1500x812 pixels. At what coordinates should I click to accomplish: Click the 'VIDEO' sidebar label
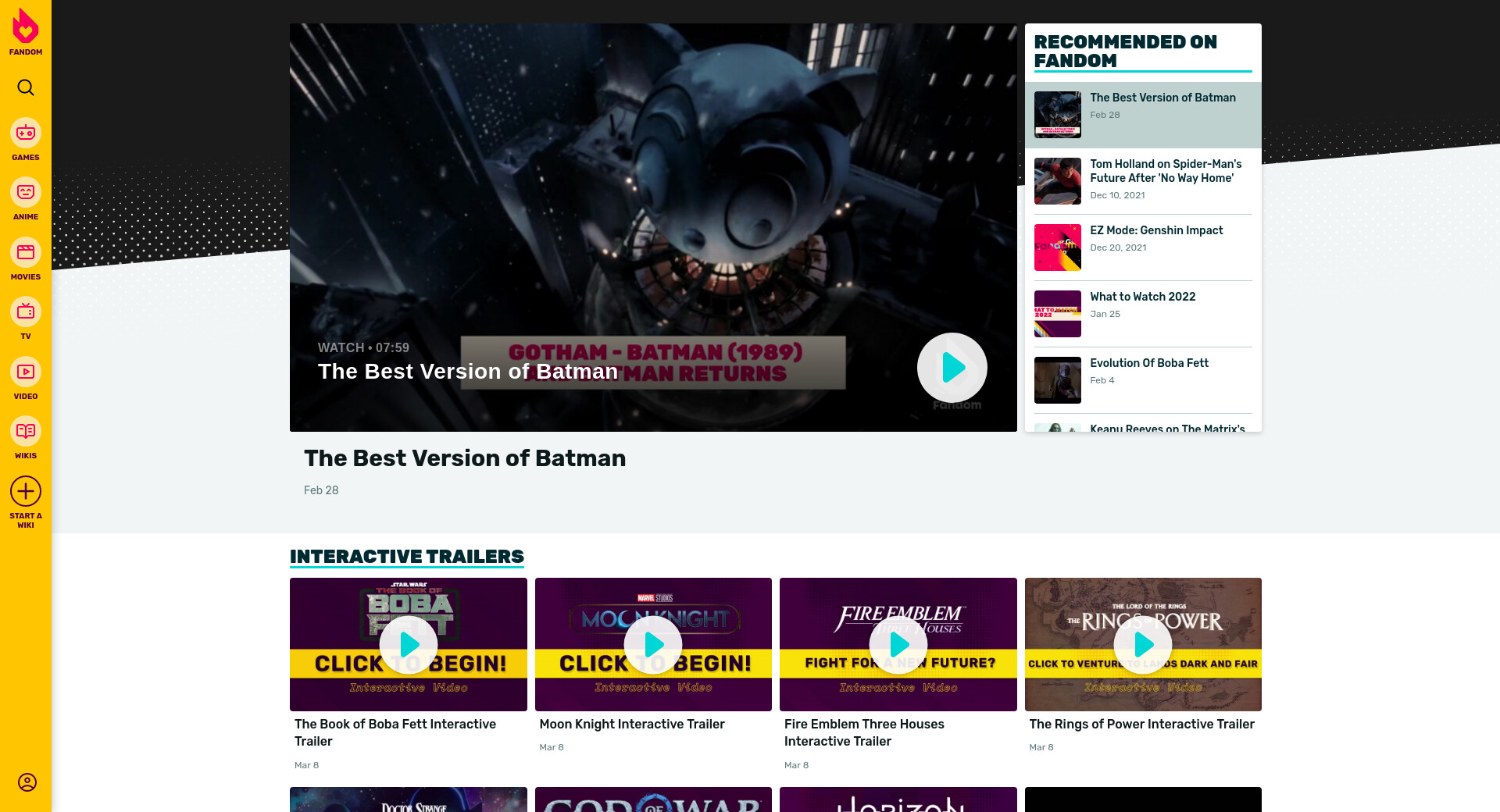(x=26, y=397)
